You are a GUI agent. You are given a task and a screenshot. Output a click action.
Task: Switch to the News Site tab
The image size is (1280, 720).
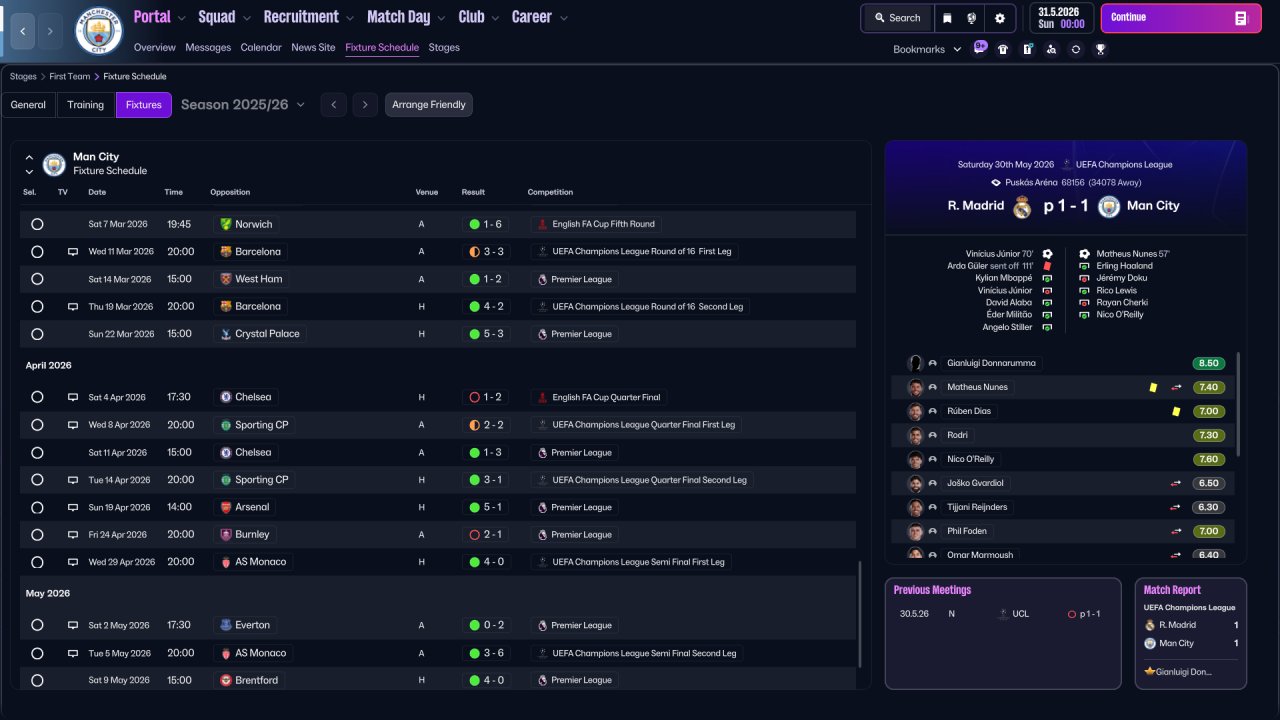313,47
